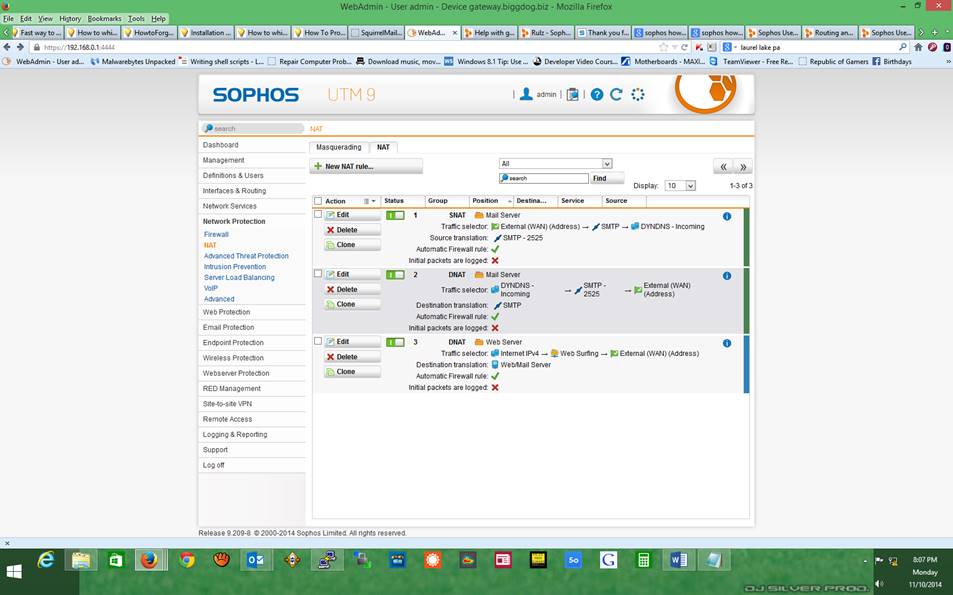Go to previous page of NAT rules
The height and width of the screenshot is (595, 953).
click(723, 167)
